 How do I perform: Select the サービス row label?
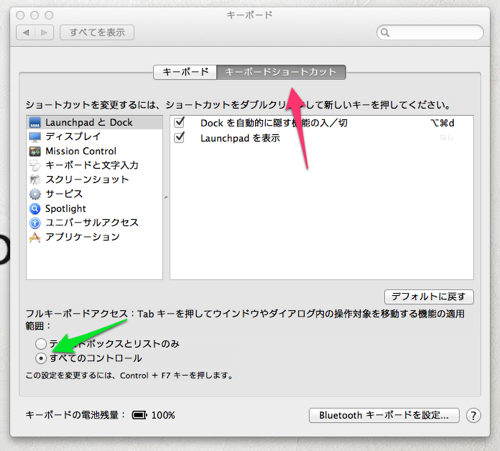(x=64, y=194)
